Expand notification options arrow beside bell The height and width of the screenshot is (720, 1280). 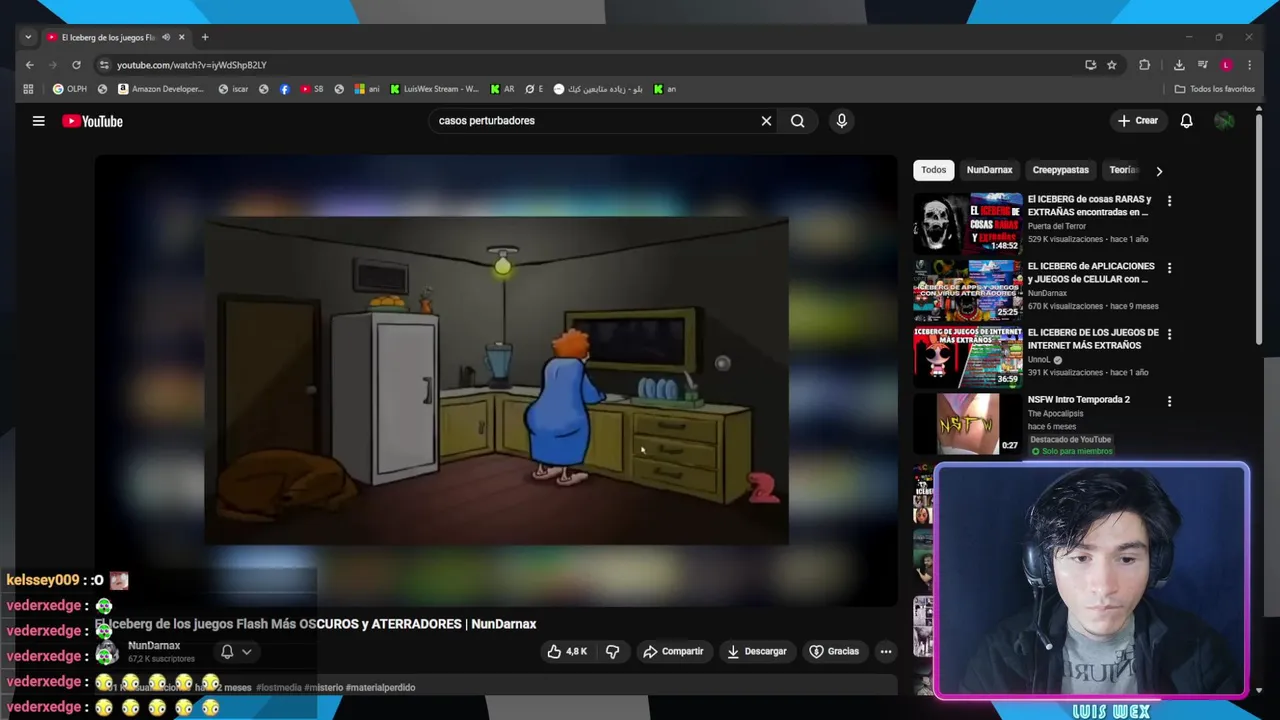click(246, 652)
